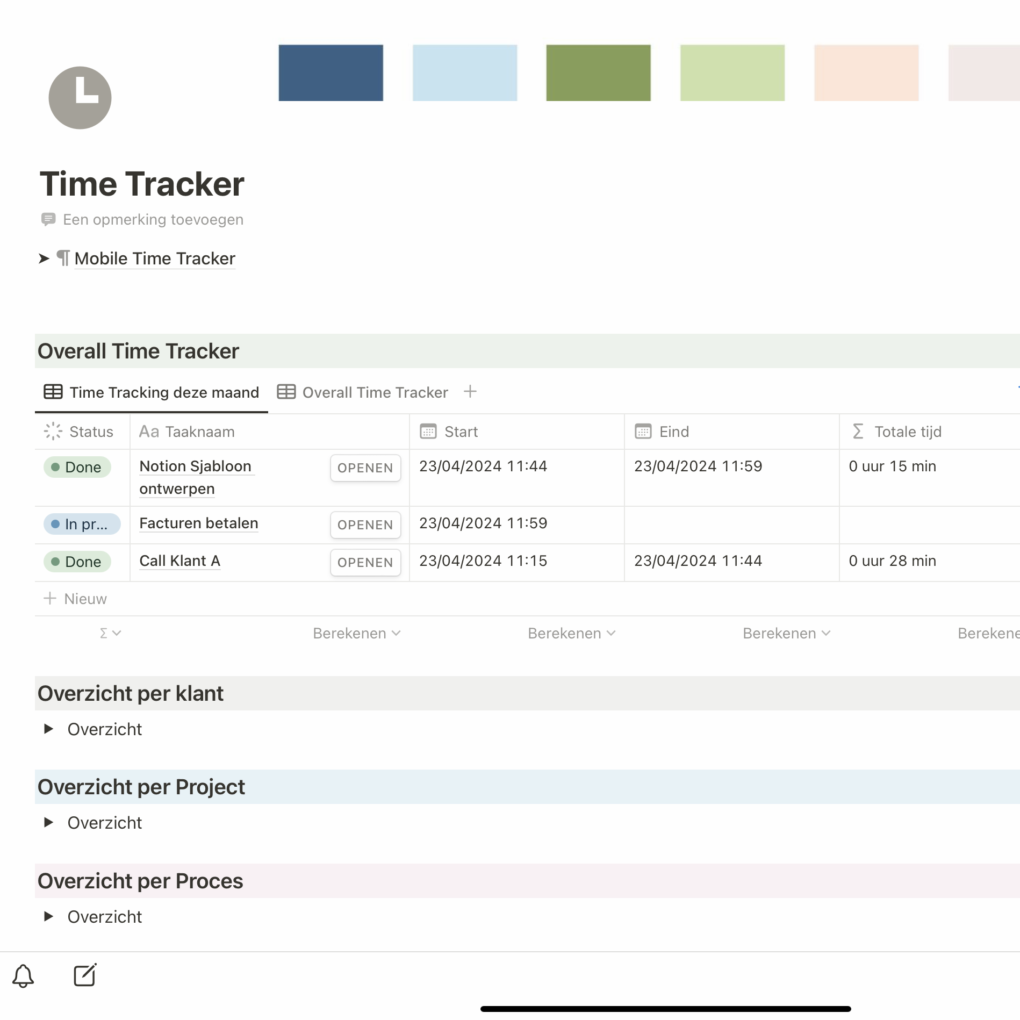Open the notifications bell icon
The width and height of the screenshot is (1020, 1020).
pos(23,976)
